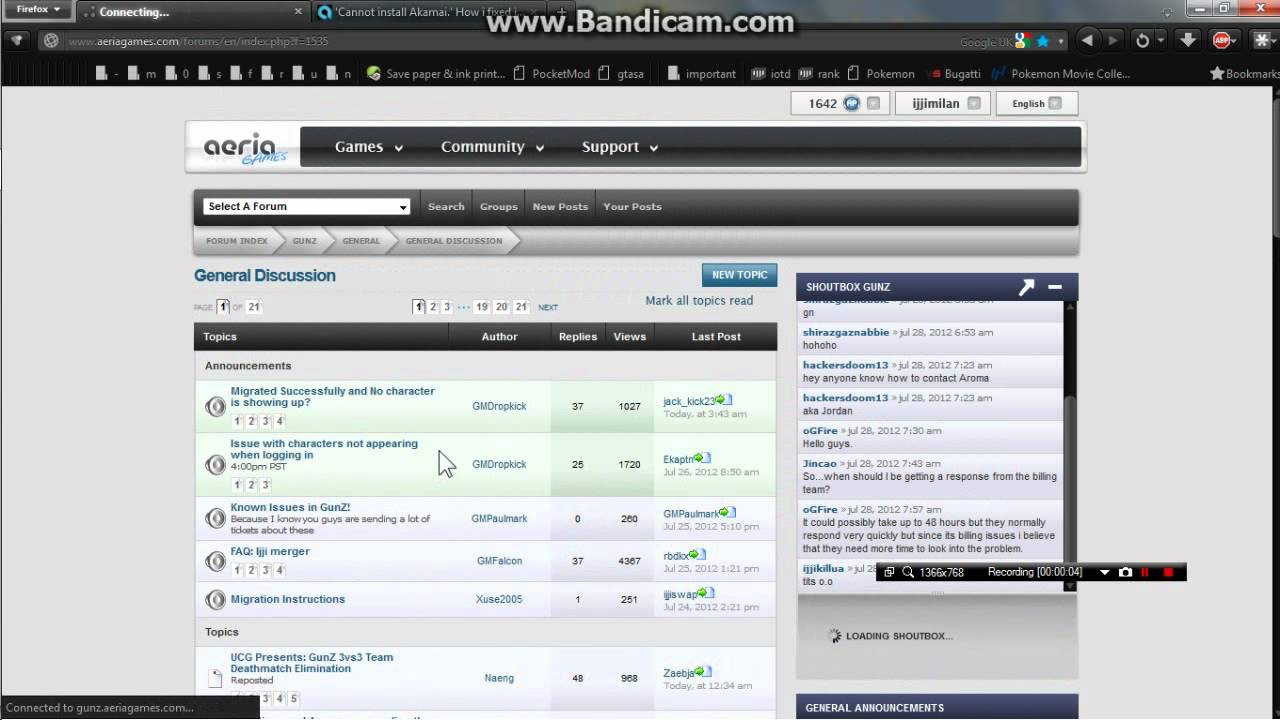
Task: Open the Aeria Games logo home
Action: [x=244, y=147]
